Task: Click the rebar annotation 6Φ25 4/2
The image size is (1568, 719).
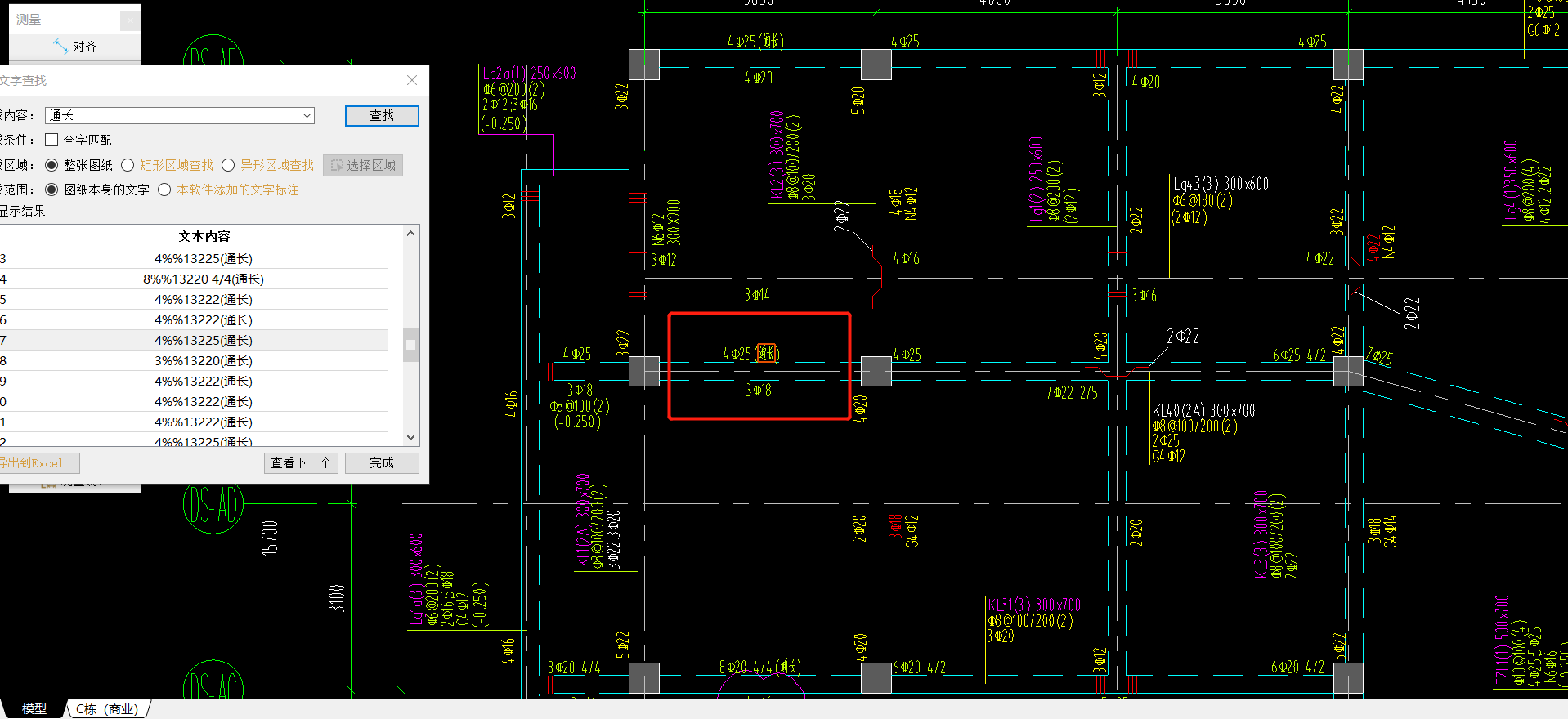Action: tap(1299, 355)
